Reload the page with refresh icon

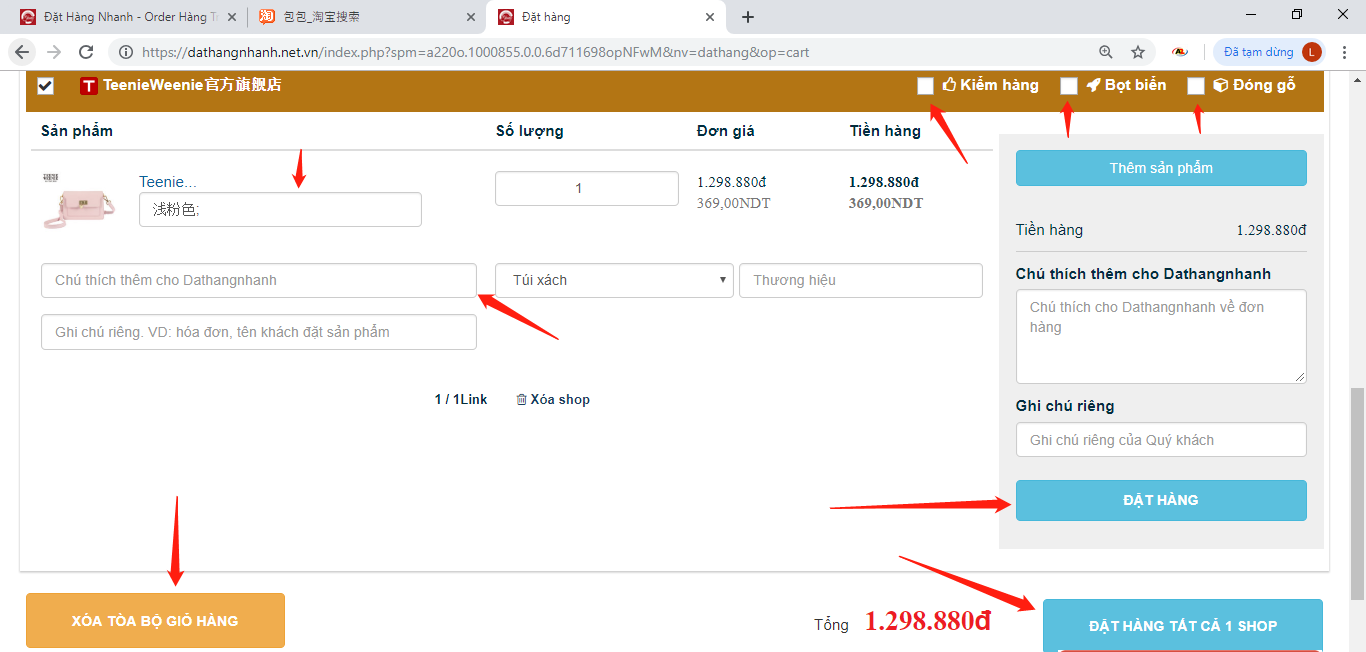click(x=86, y=52)
